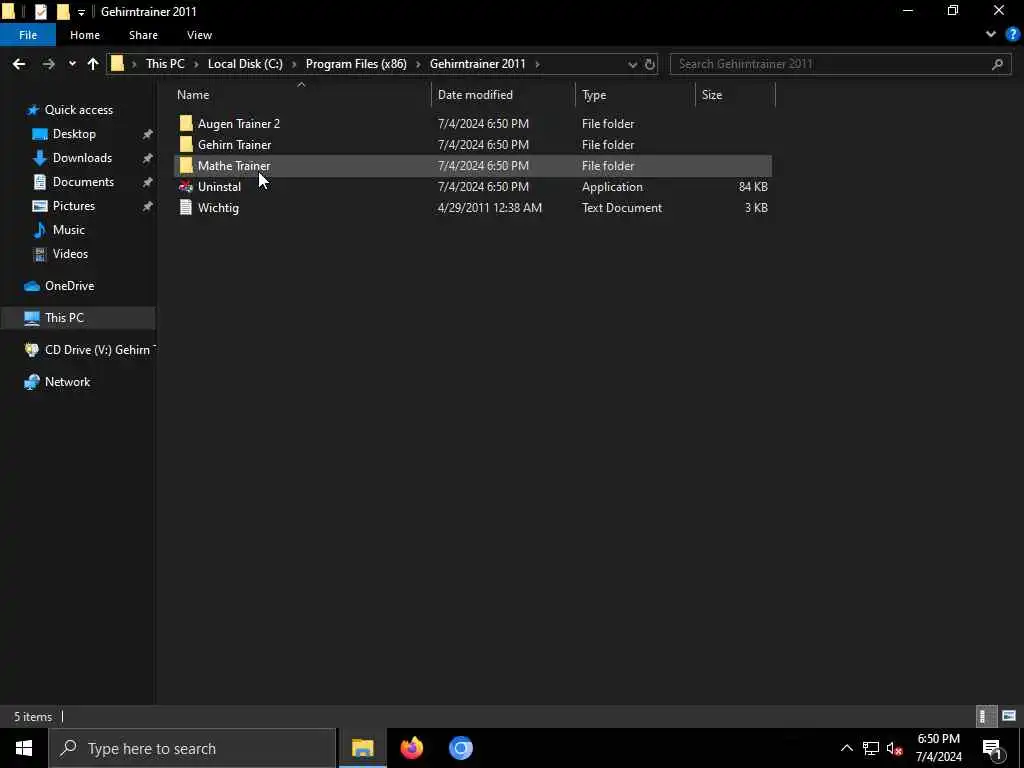Screen dimensions: 1024x768
Task: Open the File ribbon tab
Action: 28,35
